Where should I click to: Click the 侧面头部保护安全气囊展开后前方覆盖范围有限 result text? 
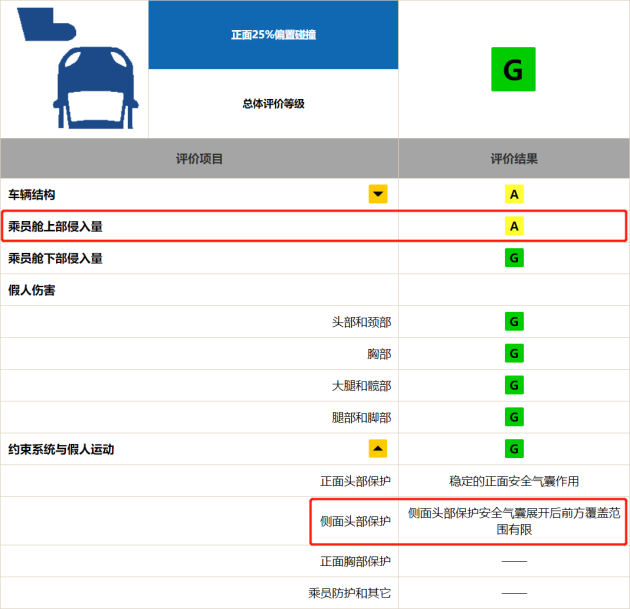tap(514, 521)
